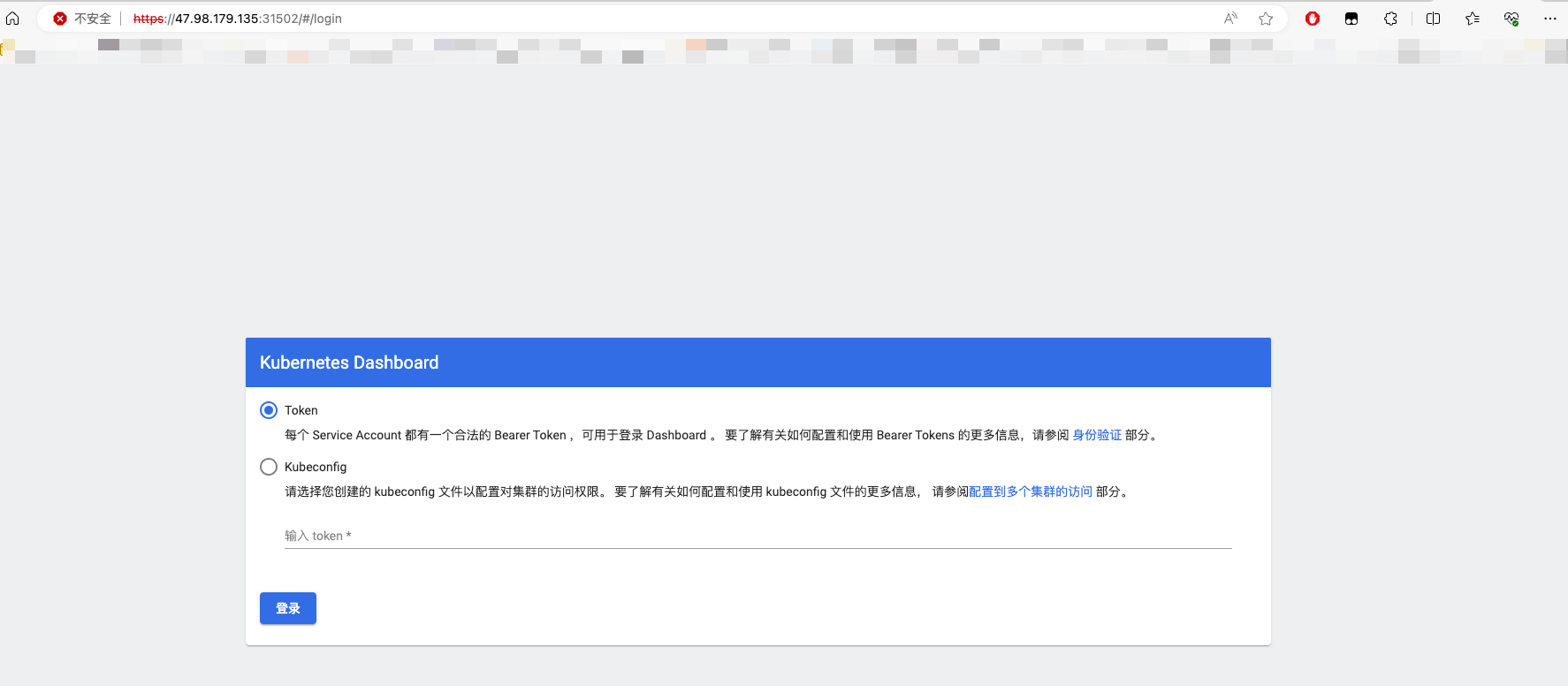
Task: Open the read aloud icon in address bar
Action: click(1230, 19)
